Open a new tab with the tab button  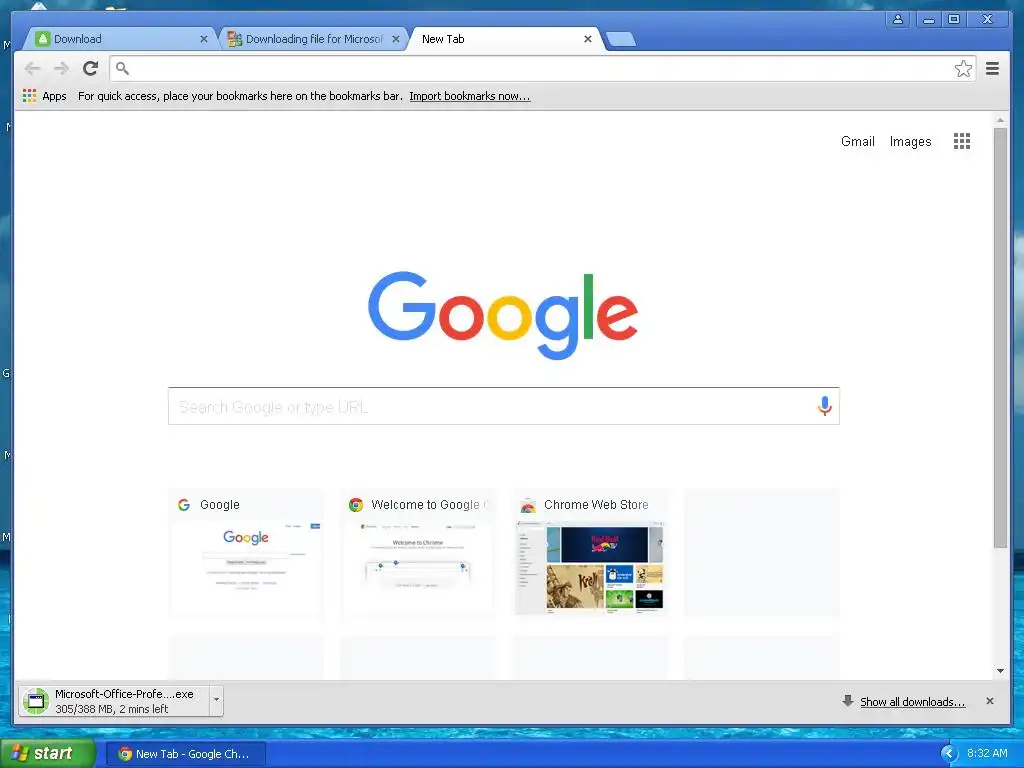(x=620, y=40)
